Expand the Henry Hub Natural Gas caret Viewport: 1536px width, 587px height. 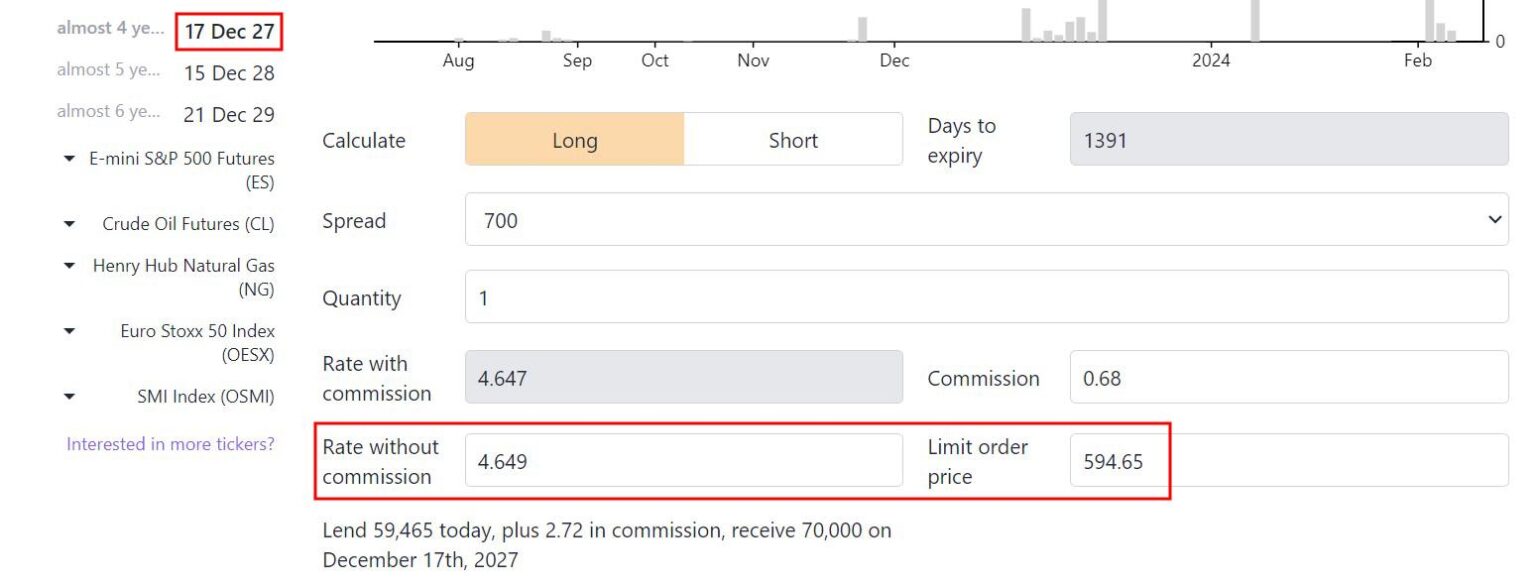coord(69,266)
